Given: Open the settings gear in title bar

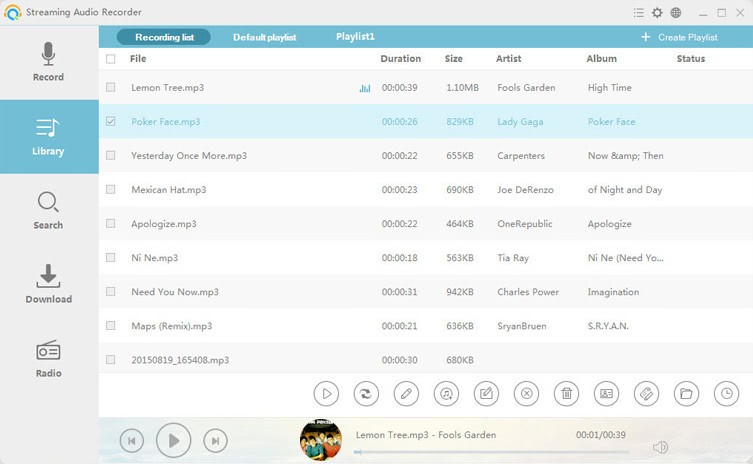Looking at the screenshot, I should click(657, 13).
